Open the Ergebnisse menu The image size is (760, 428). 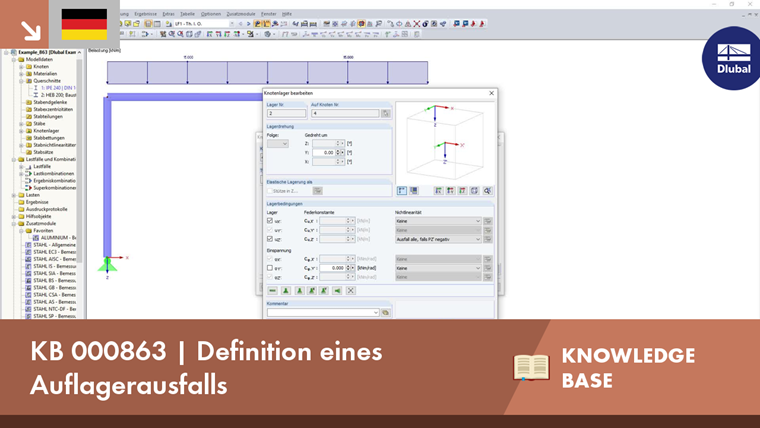click(x=145, y=14)
